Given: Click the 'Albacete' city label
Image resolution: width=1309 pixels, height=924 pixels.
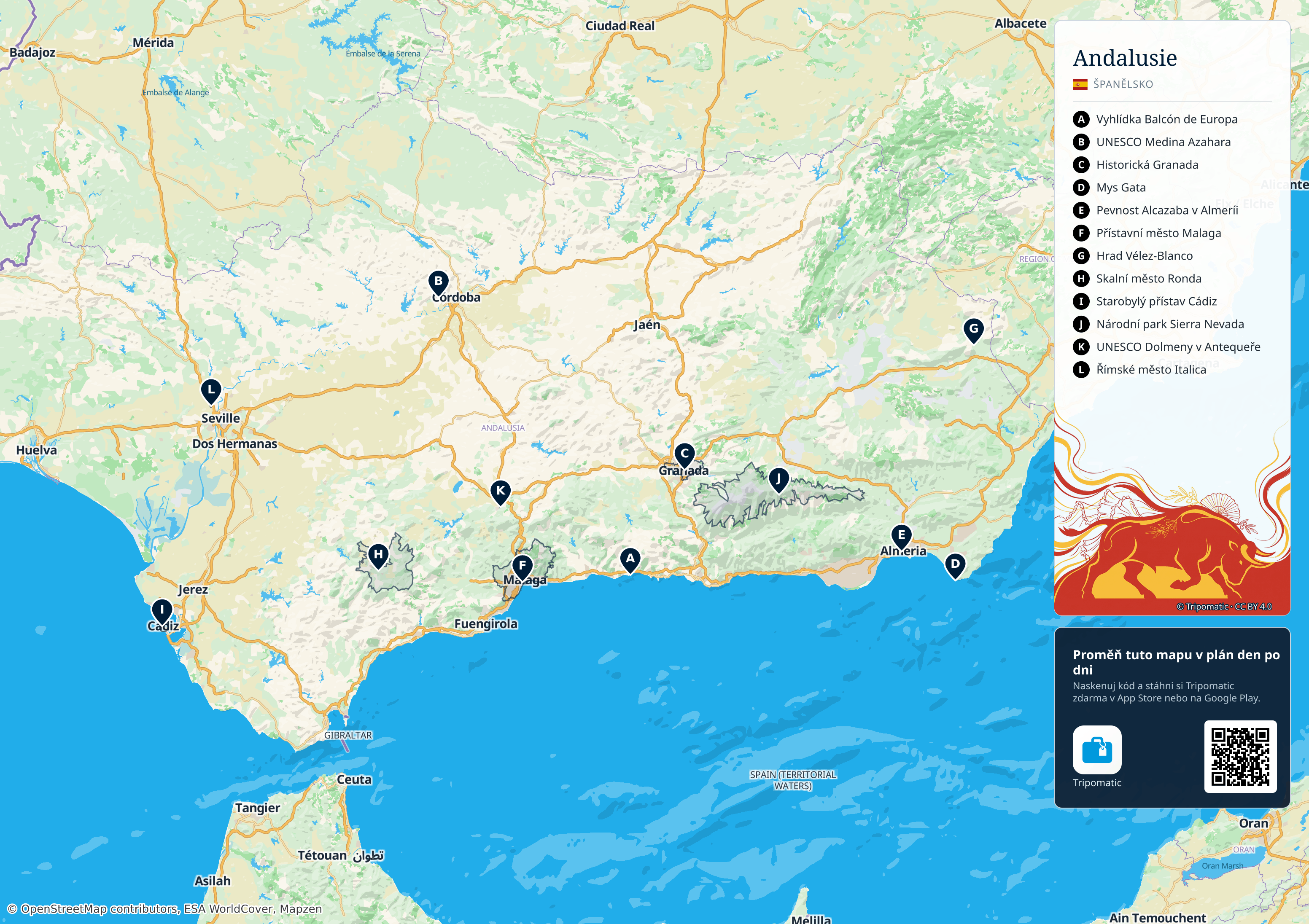Looking at the screenshot, I should (1021, 23).
